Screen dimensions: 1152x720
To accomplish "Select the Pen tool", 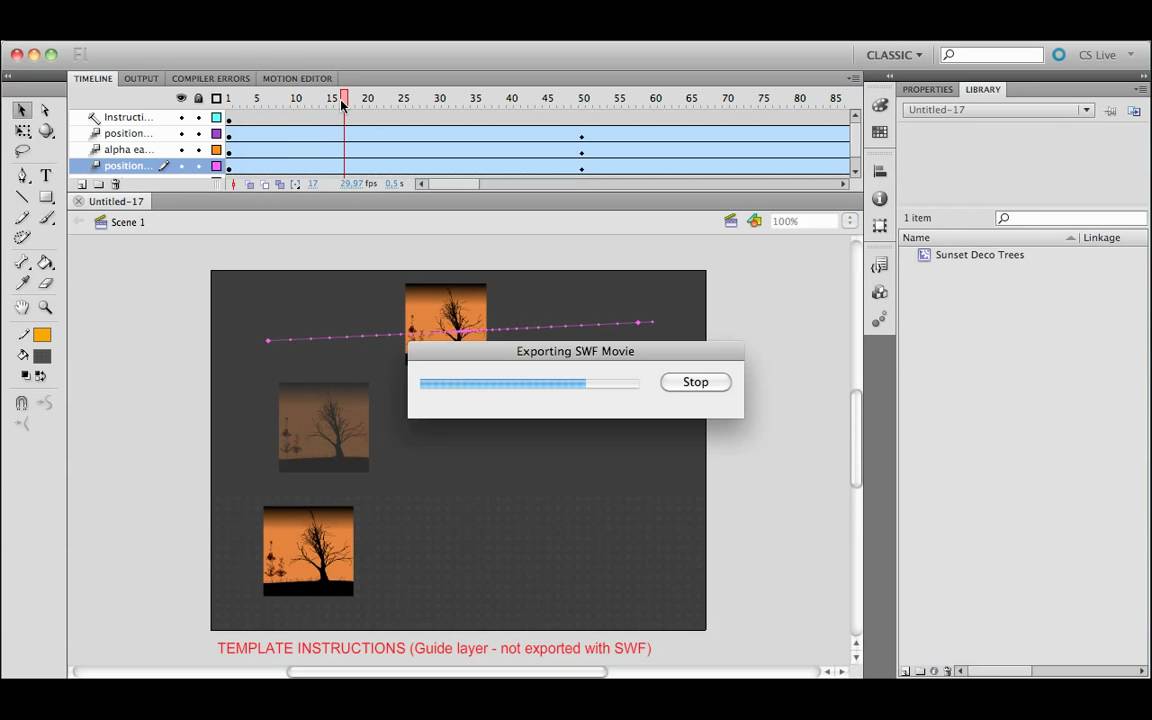I will [x=22, y=175].
